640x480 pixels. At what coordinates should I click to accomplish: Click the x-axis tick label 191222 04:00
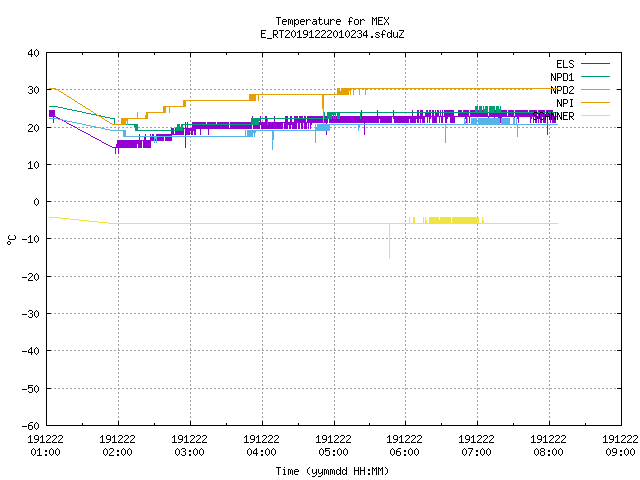click(261, 446)
